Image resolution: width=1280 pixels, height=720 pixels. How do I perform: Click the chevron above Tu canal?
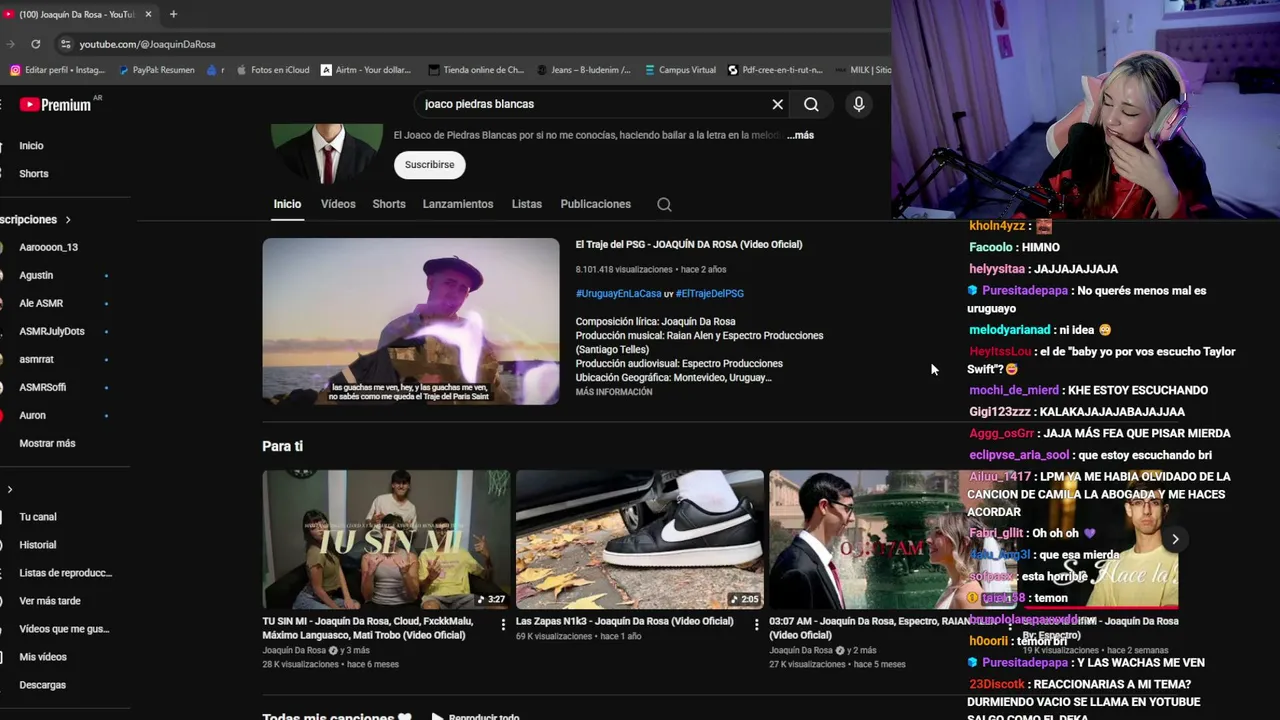tap(10, 489)
